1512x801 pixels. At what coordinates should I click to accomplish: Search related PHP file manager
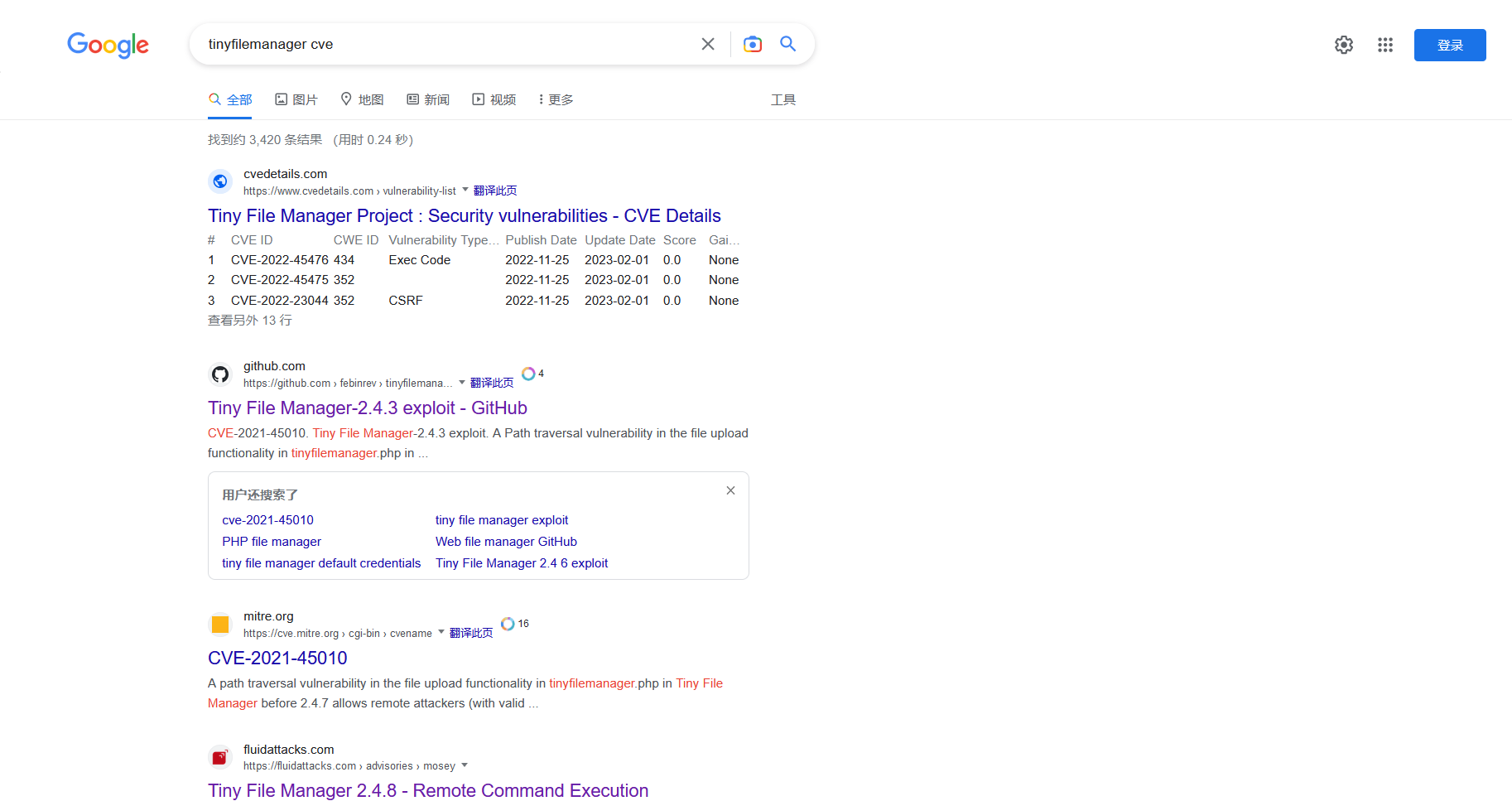(x=272, y=542)
